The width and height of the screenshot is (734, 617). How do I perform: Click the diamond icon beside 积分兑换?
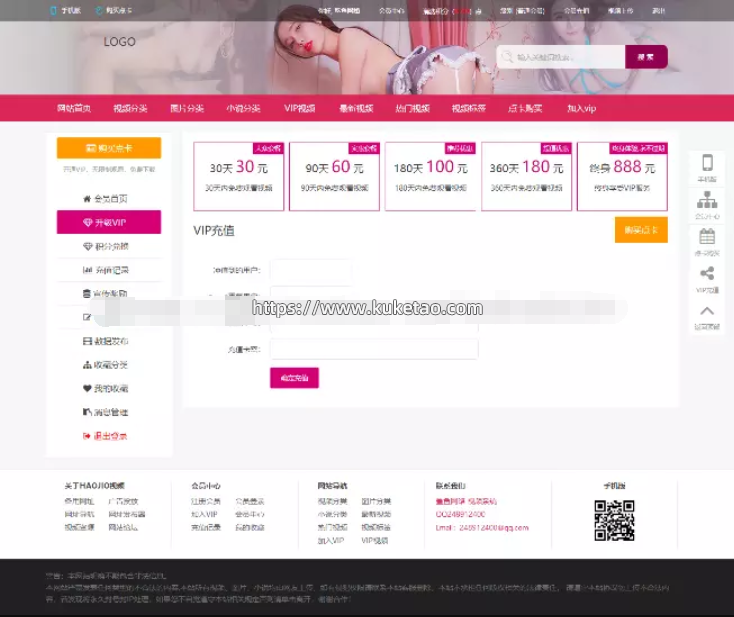pos(88,246)
